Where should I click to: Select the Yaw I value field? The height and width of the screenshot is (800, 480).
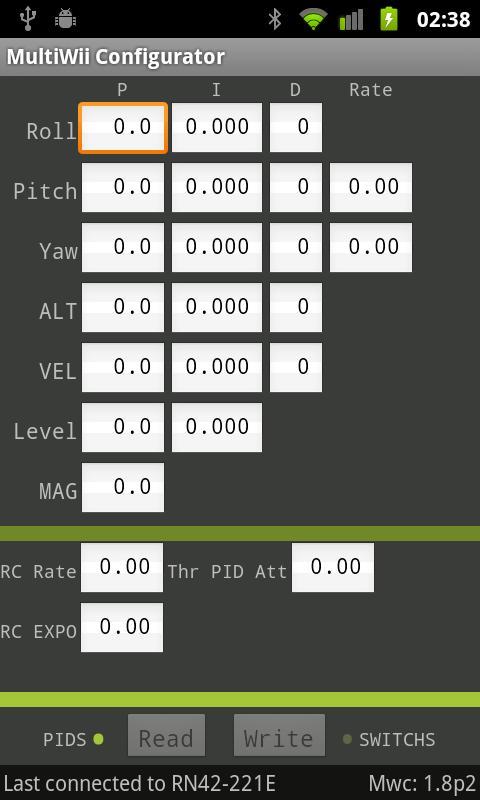point(217,247)
